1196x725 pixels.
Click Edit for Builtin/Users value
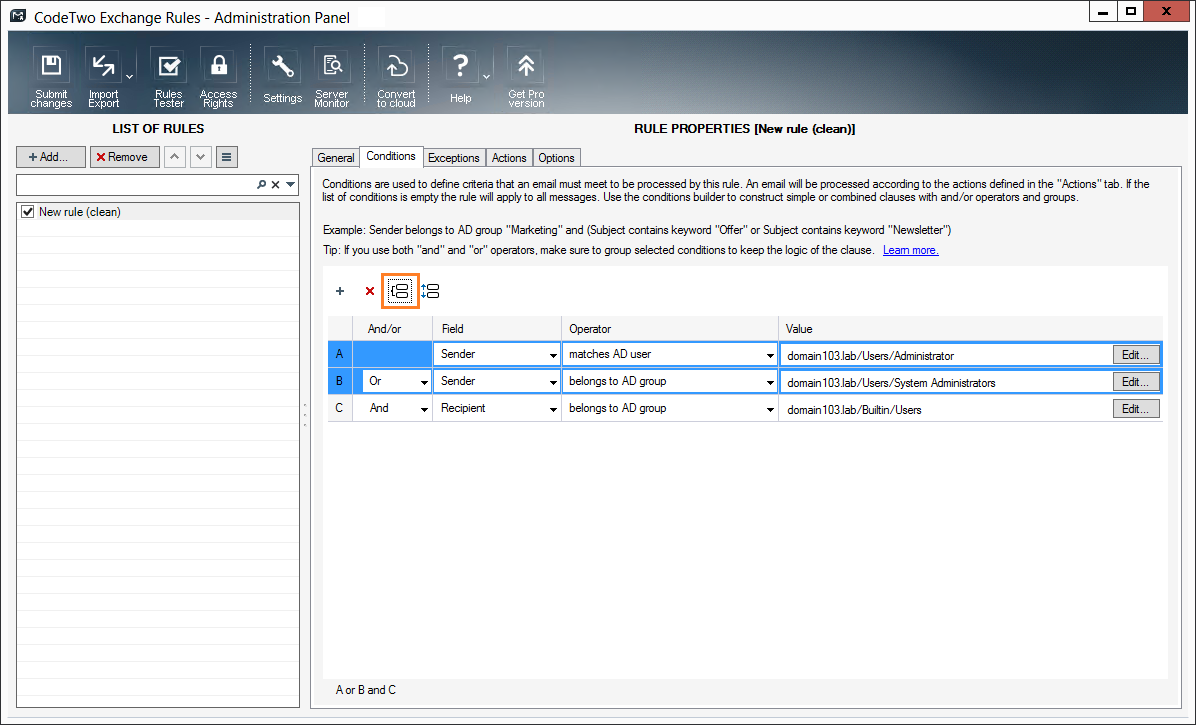[x=1136, y=409]
